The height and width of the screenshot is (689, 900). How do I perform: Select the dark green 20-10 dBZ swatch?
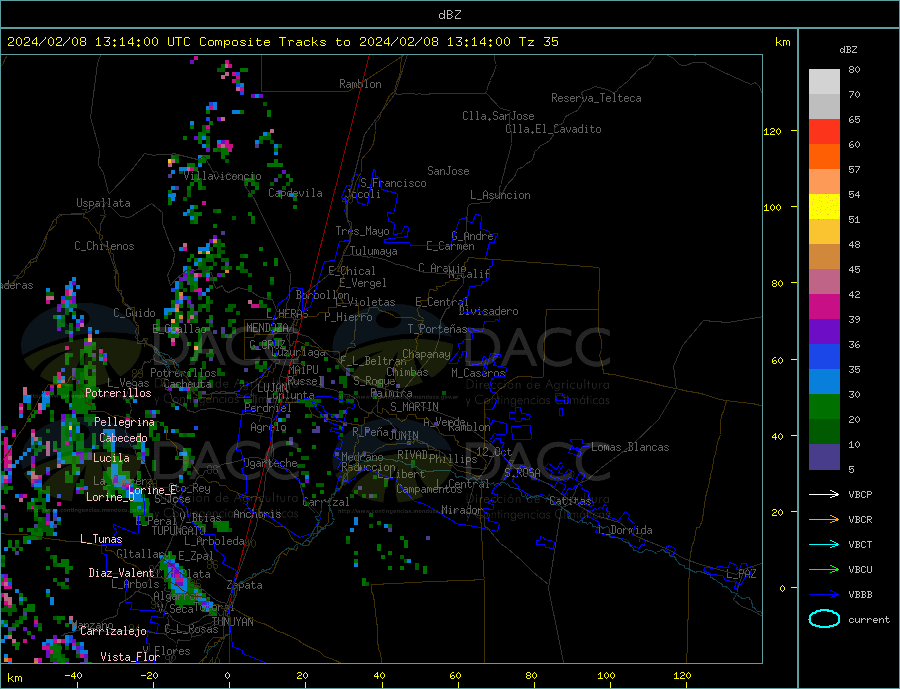(x=824, y=432)
